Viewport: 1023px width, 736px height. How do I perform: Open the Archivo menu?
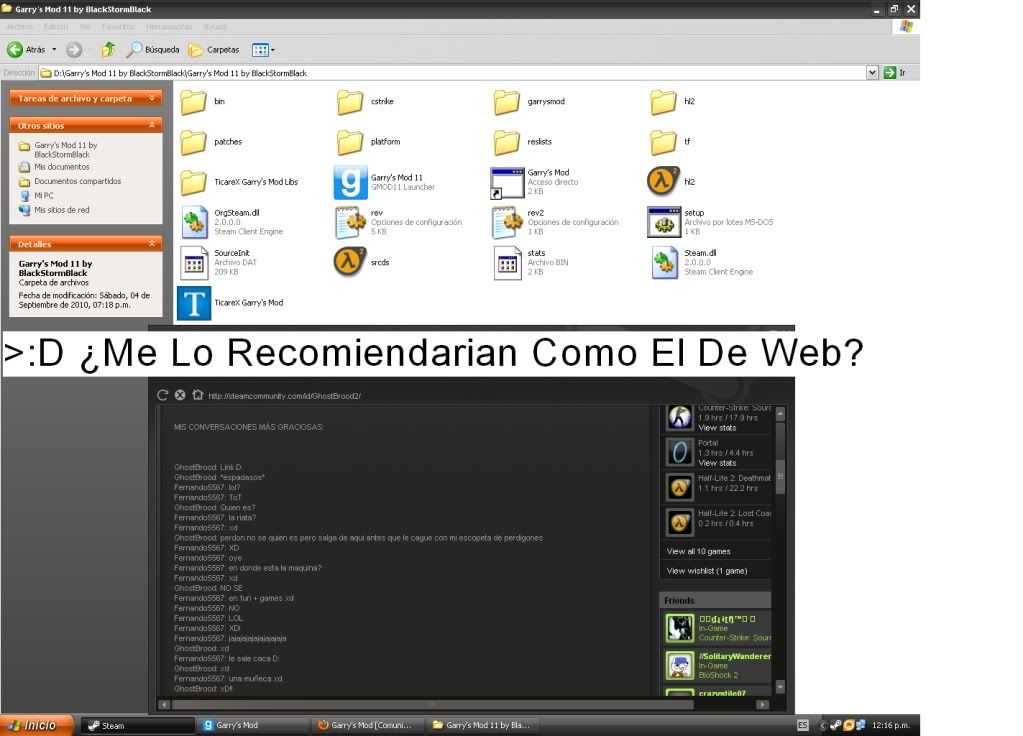point(20,27)
